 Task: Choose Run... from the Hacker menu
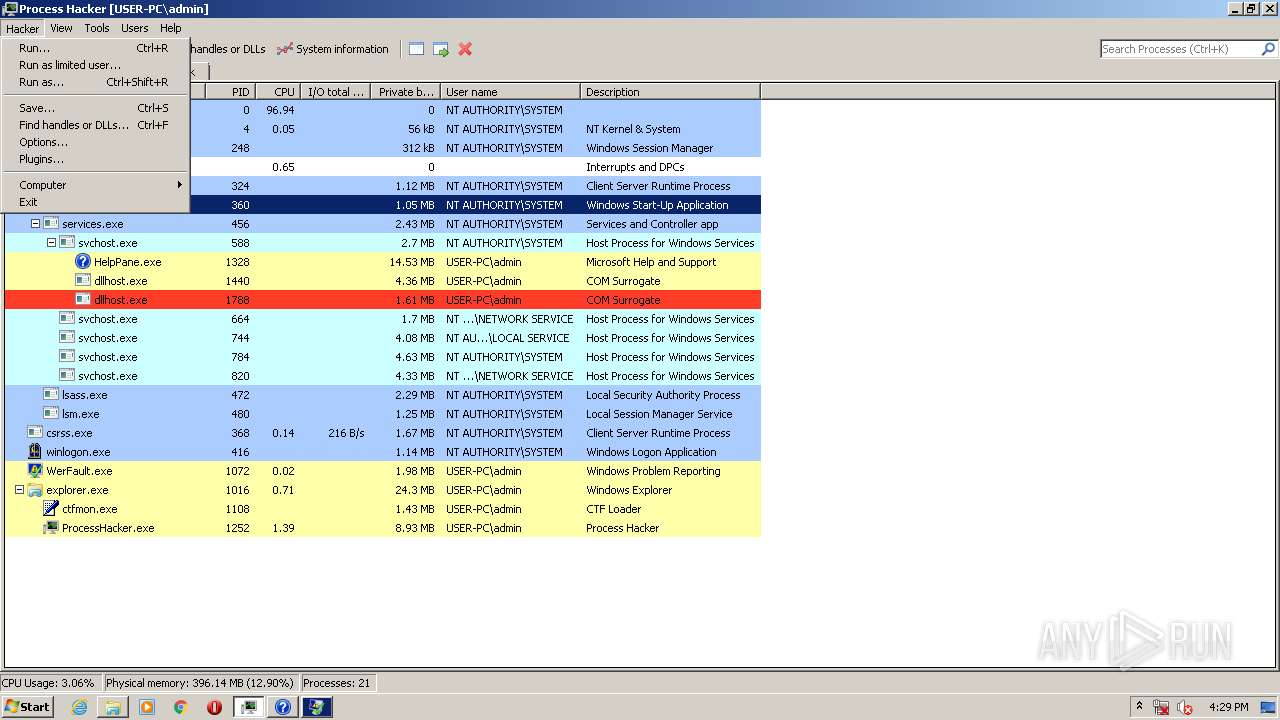coord(95,48)
